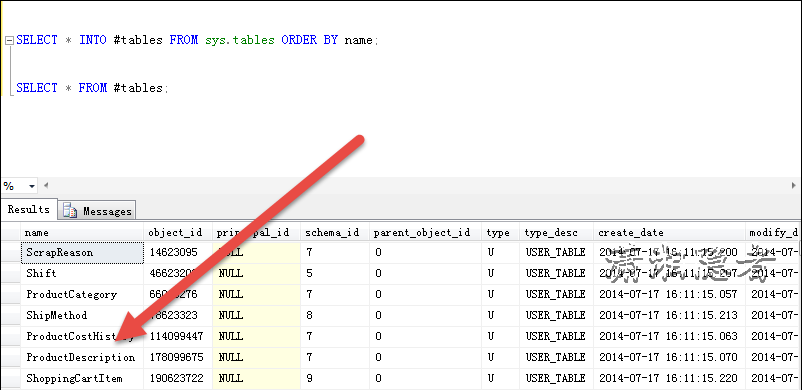The image size is (802, 390).
Task: Click the second SELECT keyword in the editor
Action: (x=37, y=88)
